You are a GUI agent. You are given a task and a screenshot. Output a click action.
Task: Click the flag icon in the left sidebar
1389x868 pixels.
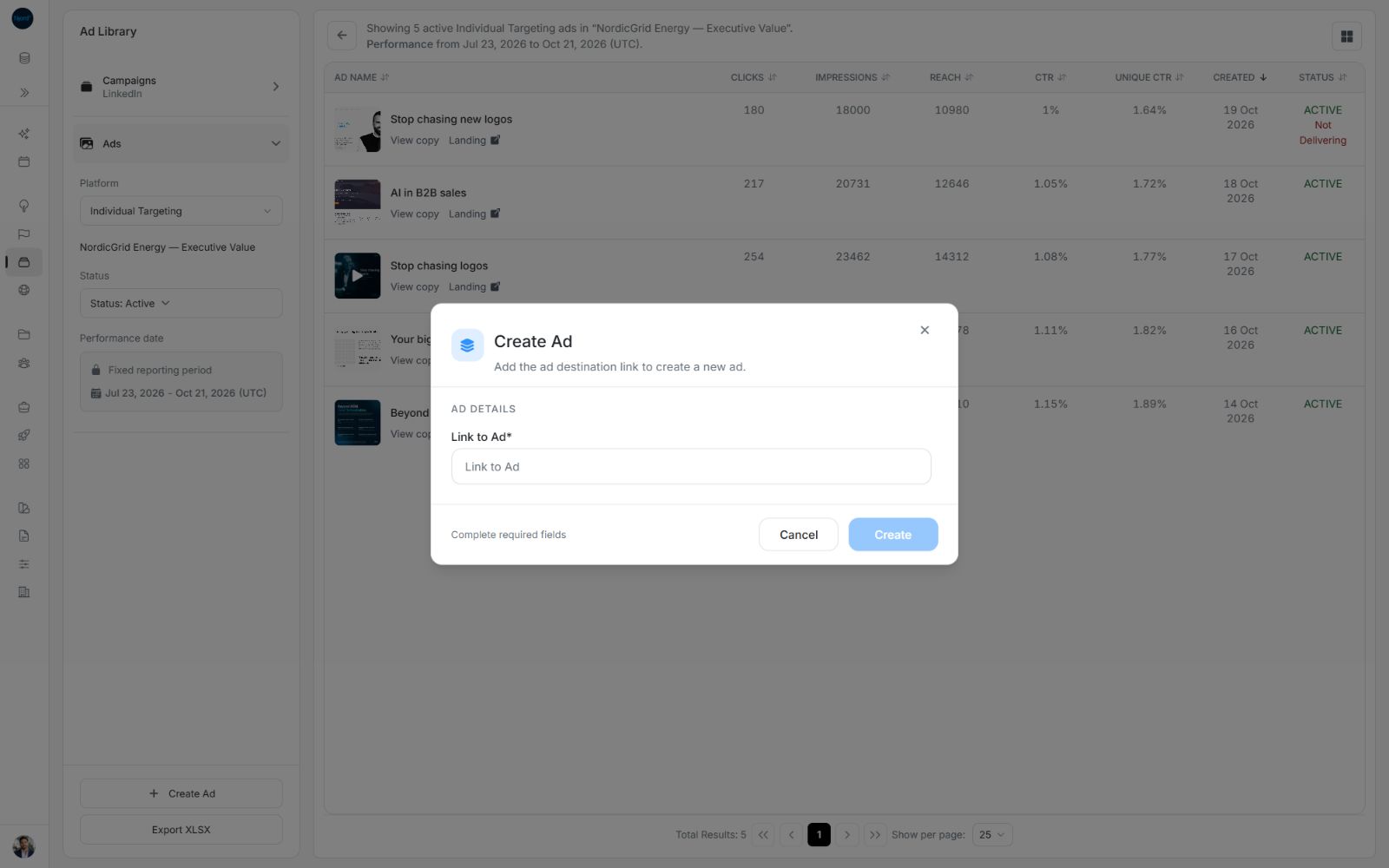[24, 233]
